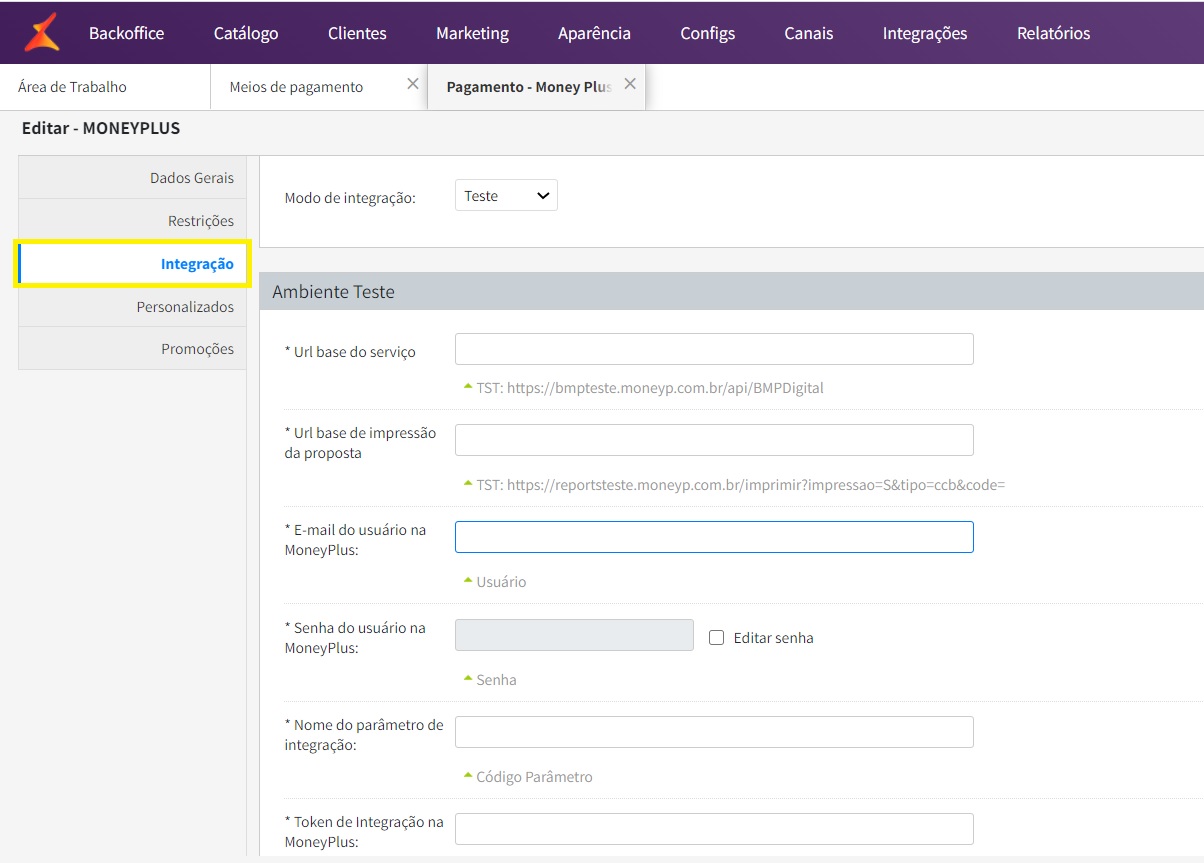This screenshot has height=863, width=1204.
Task: Click the reportsteste.moneyp.com.br hint text
Action: tap(740, 485)
